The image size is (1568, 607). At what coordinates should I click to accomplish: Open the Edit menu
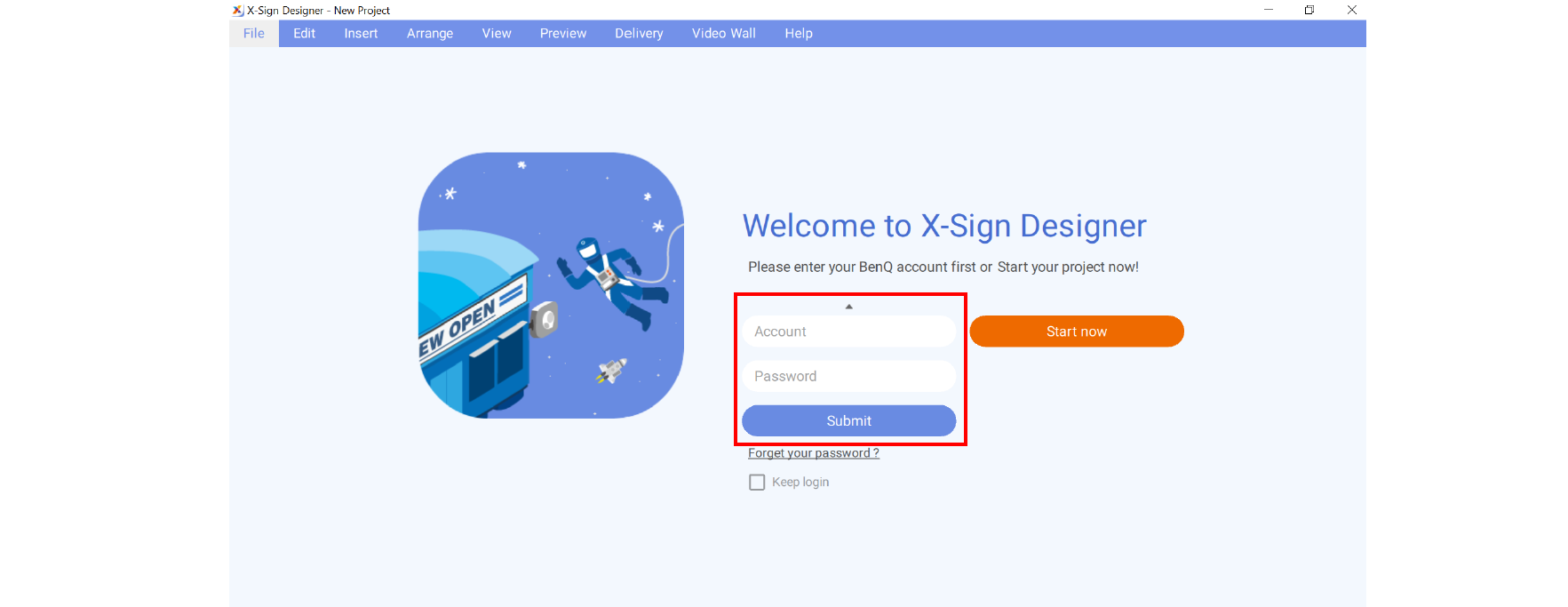pyautogui.click(x=304, y=34)
